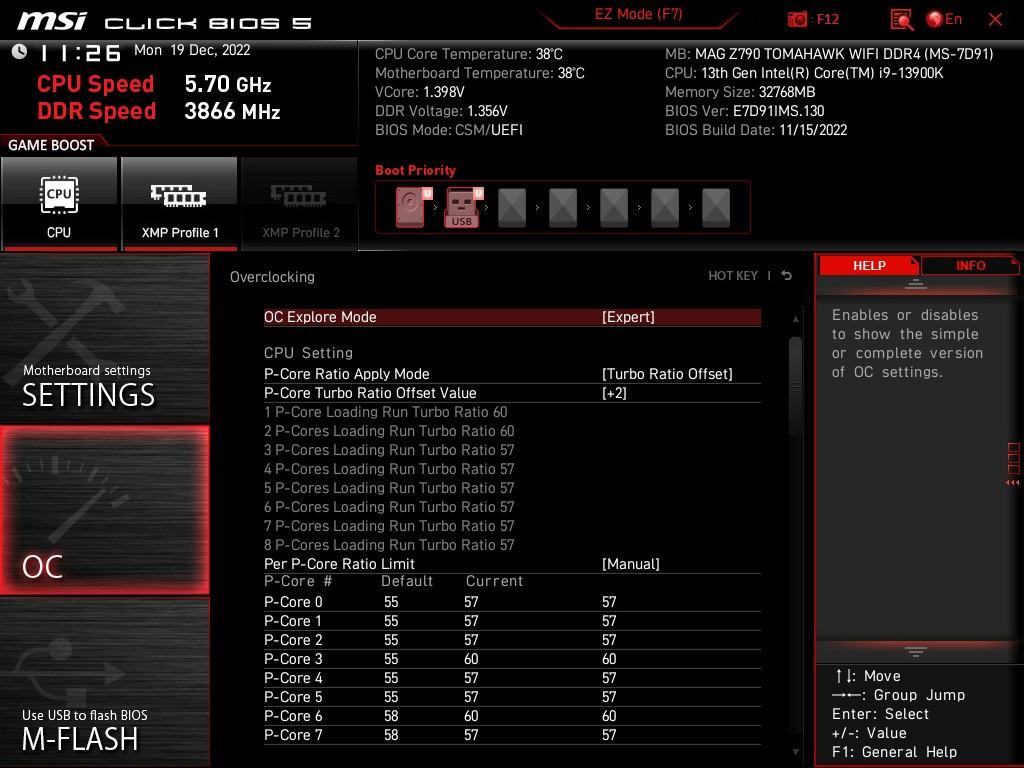Change language with the En globe icon
Viewport: 1024px width, 768px height.
[944, 19]
